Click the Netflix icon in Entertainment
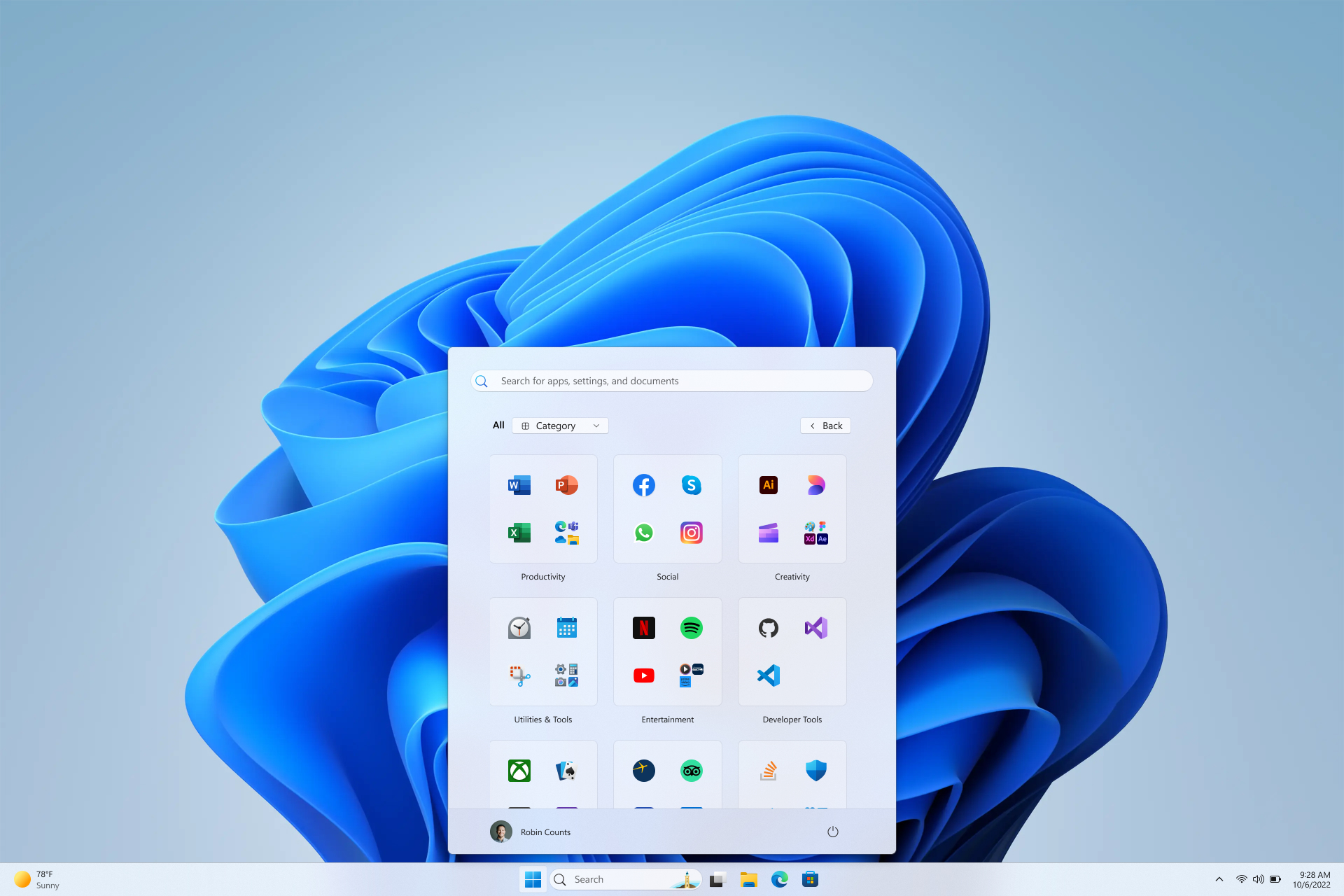 point(645,627)
